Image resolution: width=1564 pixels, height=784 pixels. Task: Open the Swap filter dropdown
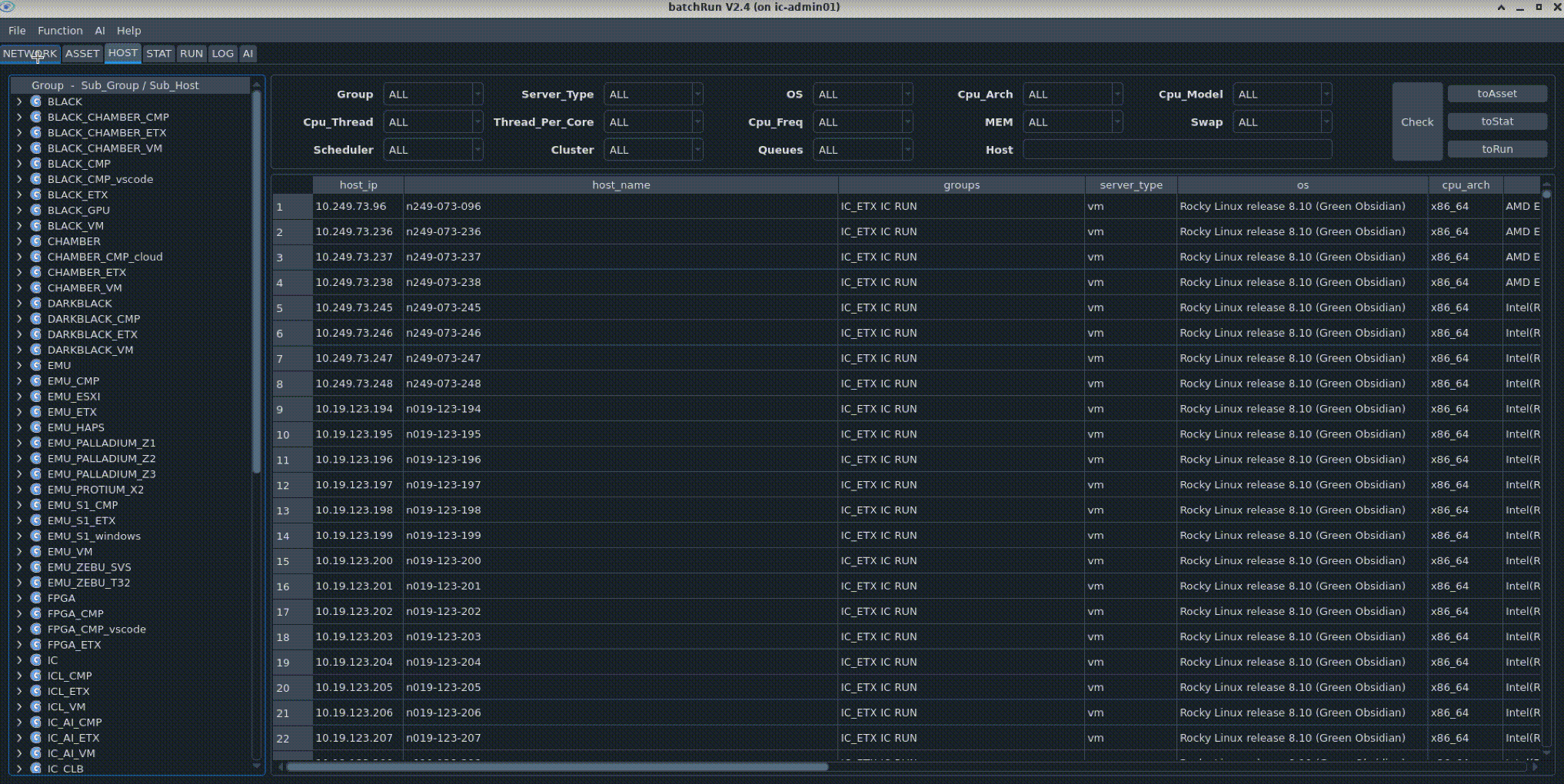(x=1283, y=122)
